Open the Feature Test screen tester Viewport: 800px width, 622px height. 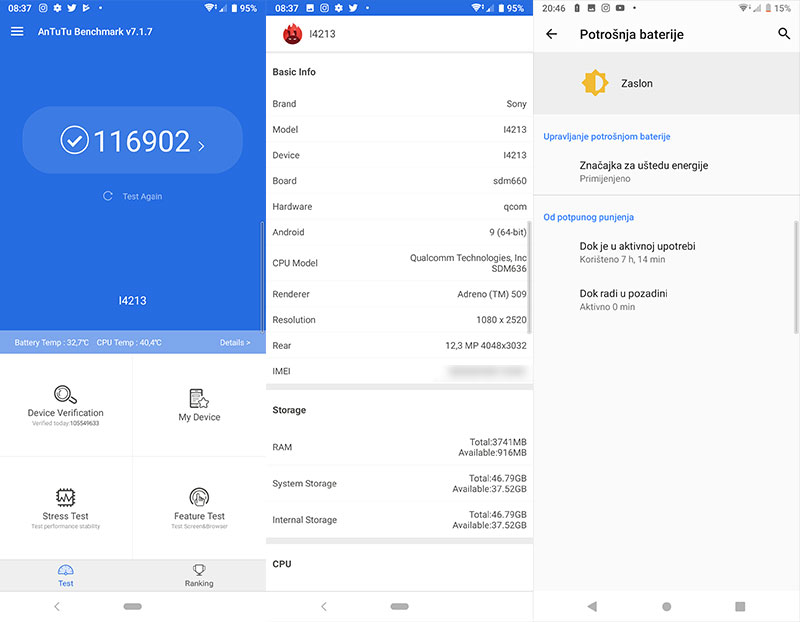(x=198, y=508)
